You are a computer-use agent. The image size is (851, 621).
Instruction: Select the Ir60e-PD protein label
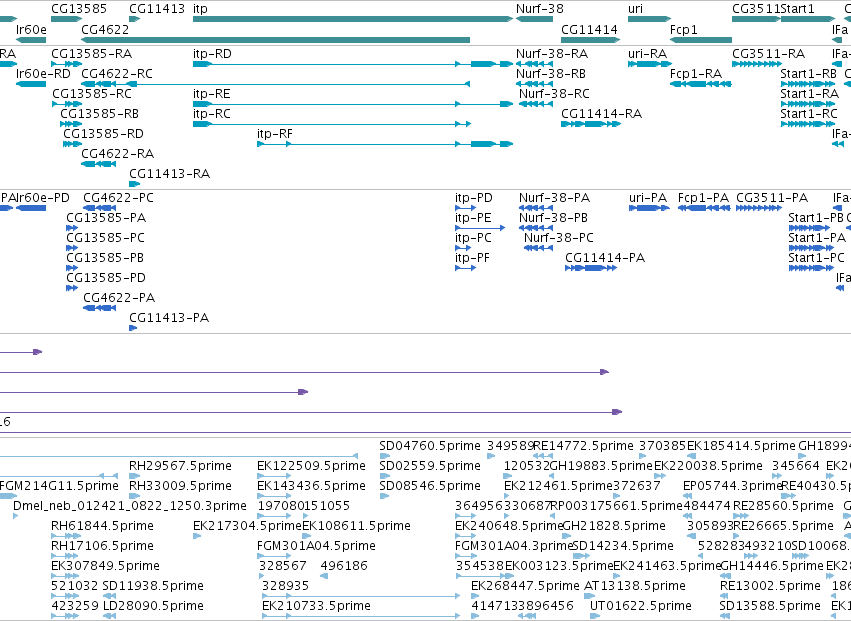click(43, 198)
